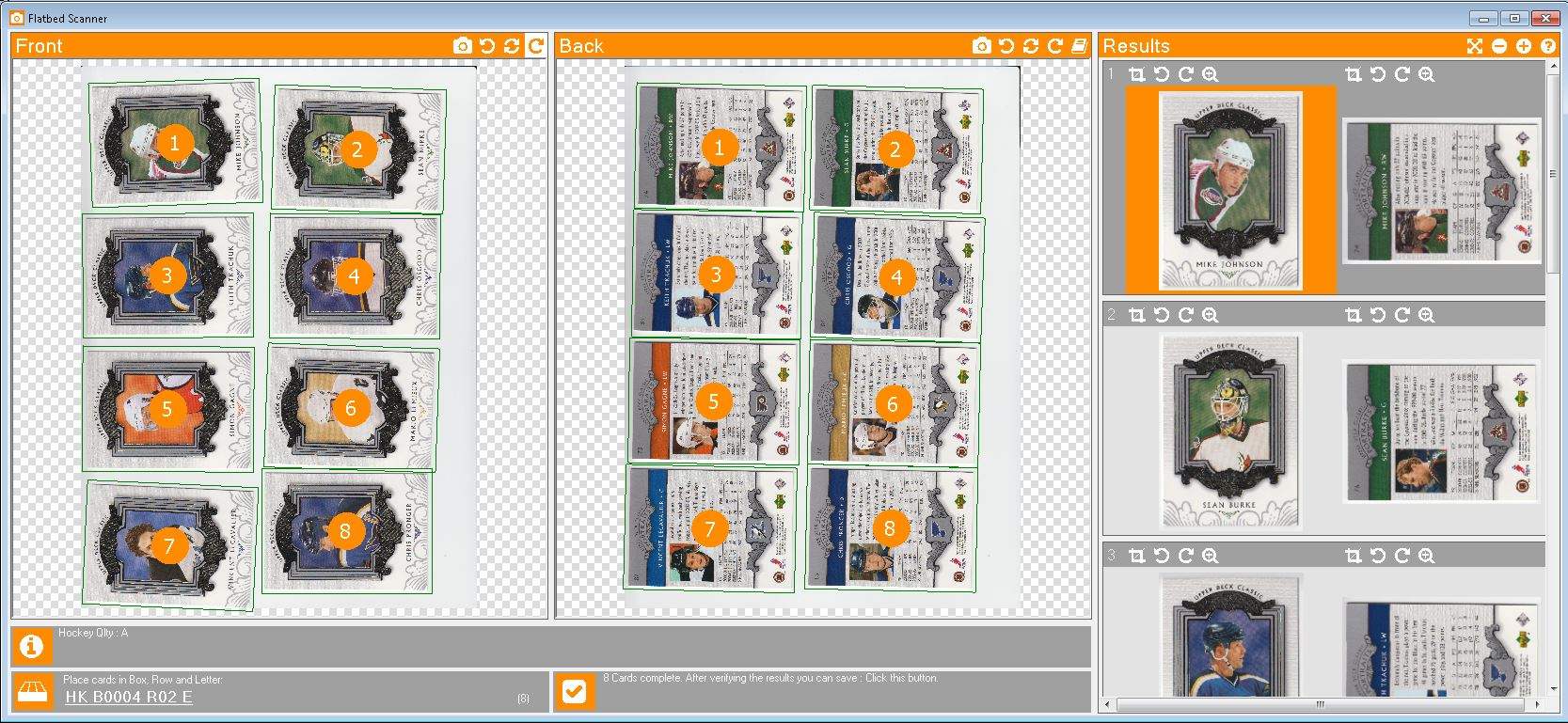Click the book icon in Back header
Screen dimensions: 1568x723
coord(1080,46)
